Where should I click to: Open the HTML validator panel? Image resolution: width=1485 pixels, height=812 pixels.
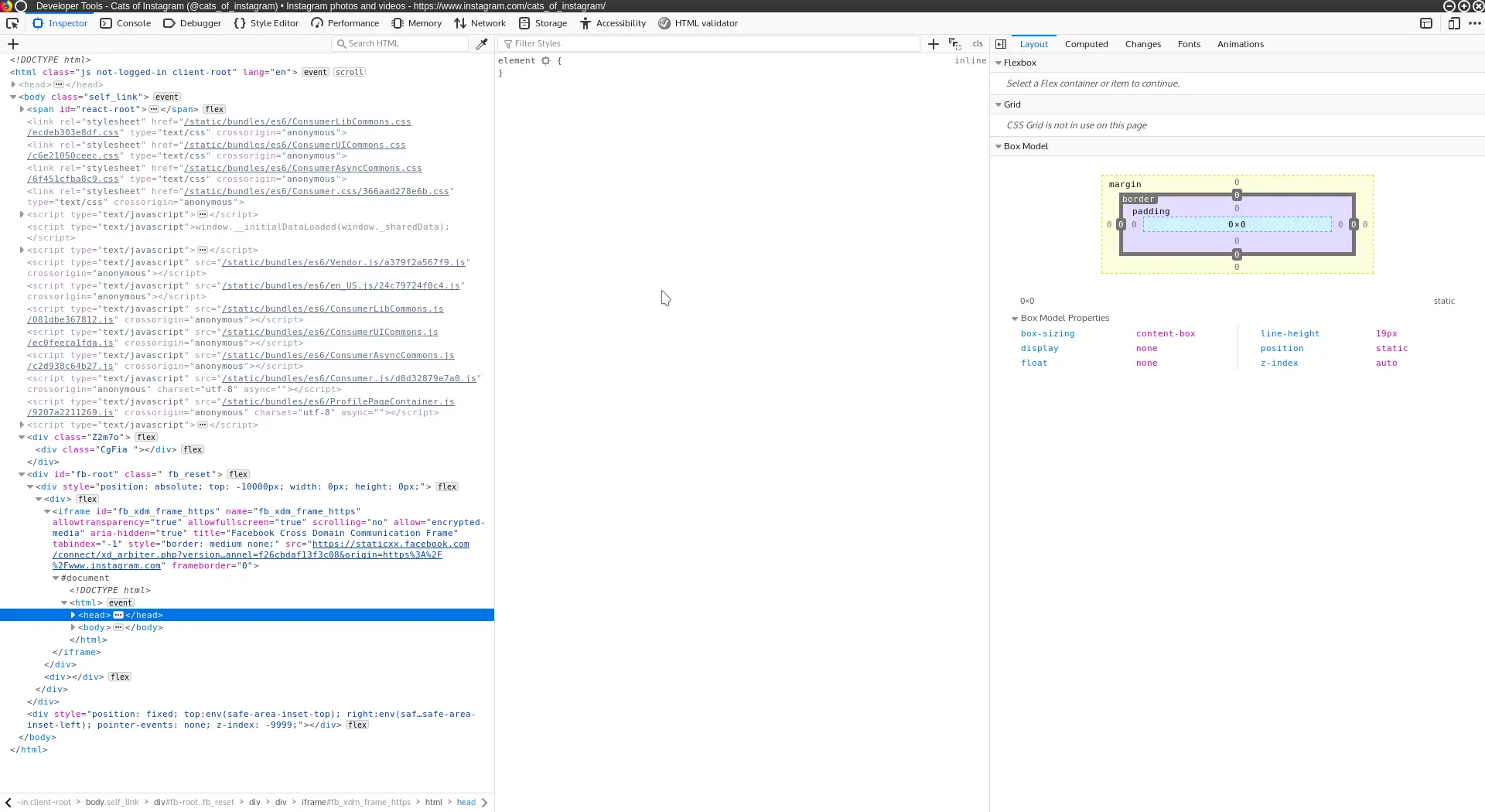tap(698, 23)
